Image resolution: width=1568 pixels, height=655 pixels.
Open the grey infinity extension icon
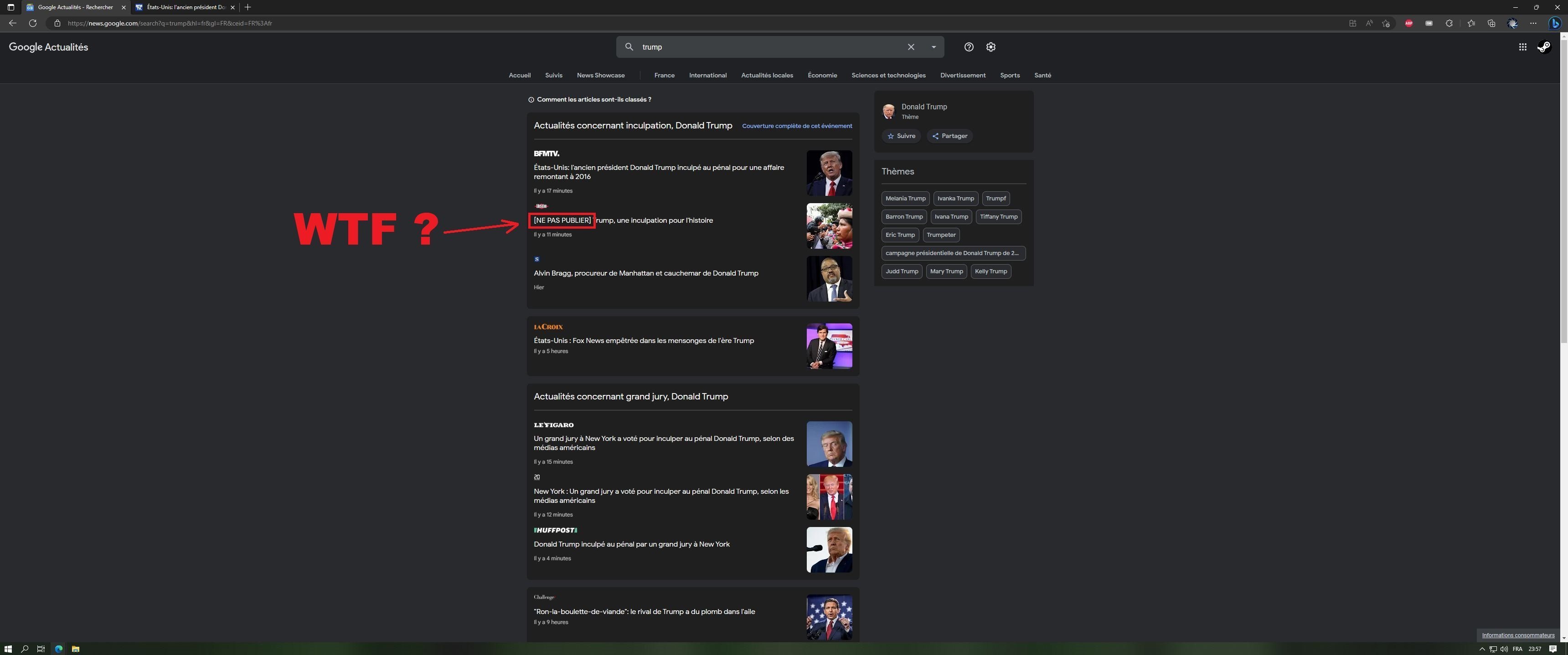pos(1429,23)
